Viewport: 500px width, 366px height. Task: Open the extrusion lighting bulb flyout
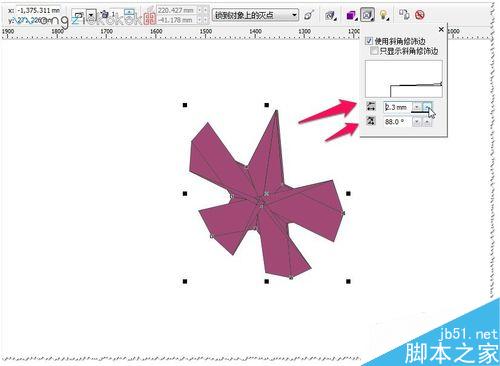click(384, 15)
